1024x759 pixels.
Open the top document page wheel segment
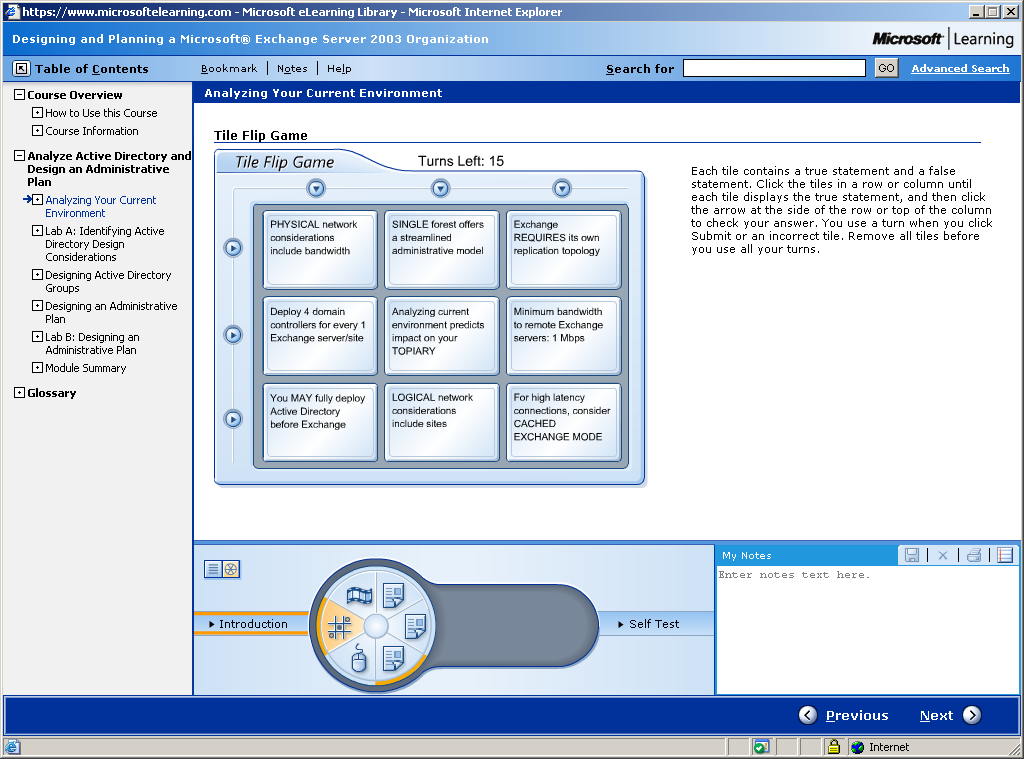coord(394,595)
